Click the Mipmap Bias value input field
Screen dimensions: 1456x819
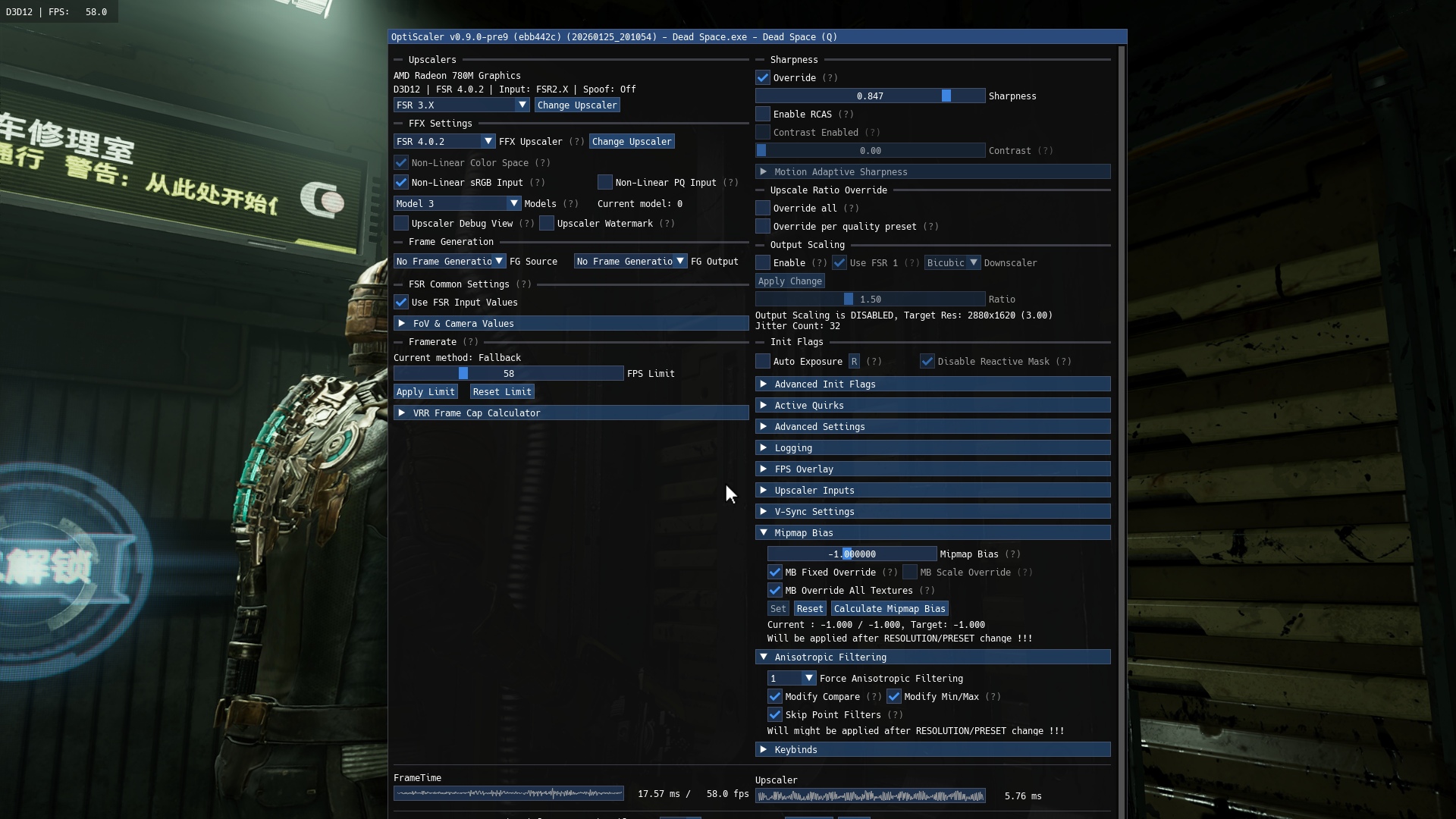click(852, 554)
